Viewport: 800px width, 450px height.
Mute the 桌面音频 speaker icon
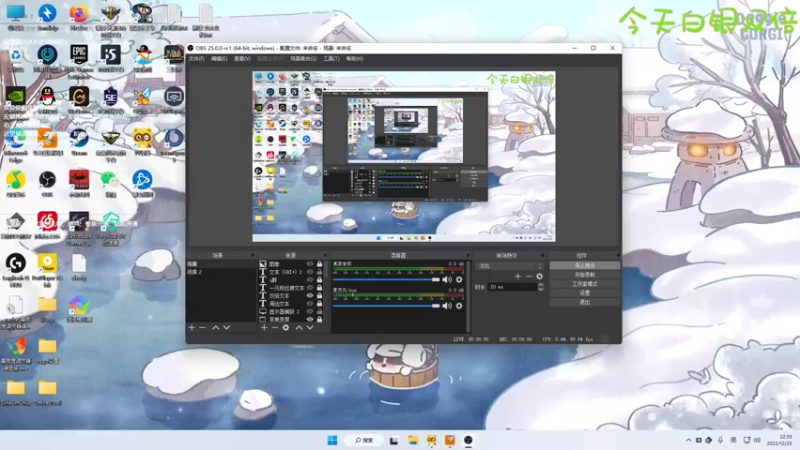pyautogui.click(x=447, y=280)
